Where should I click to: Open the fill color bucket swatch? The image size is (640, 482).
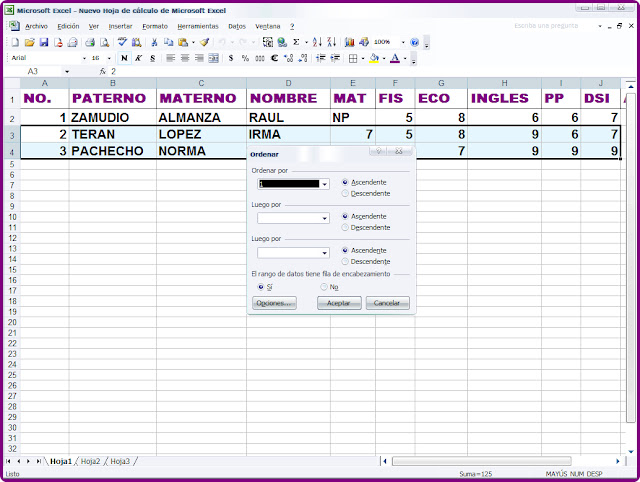pyautogui.click(x=374, y=58)
